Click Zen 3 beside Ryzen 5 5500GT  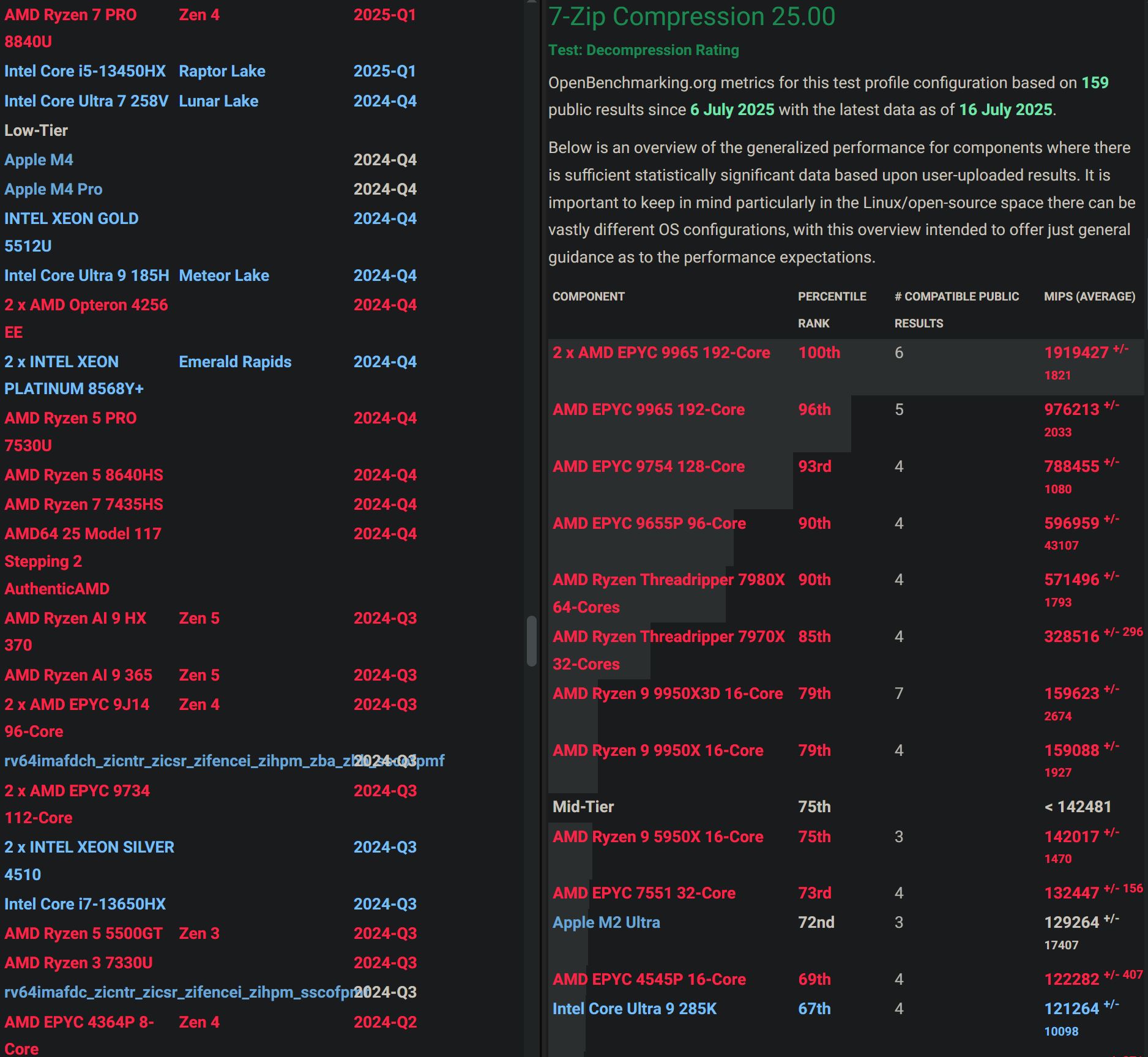pos(199,933)
